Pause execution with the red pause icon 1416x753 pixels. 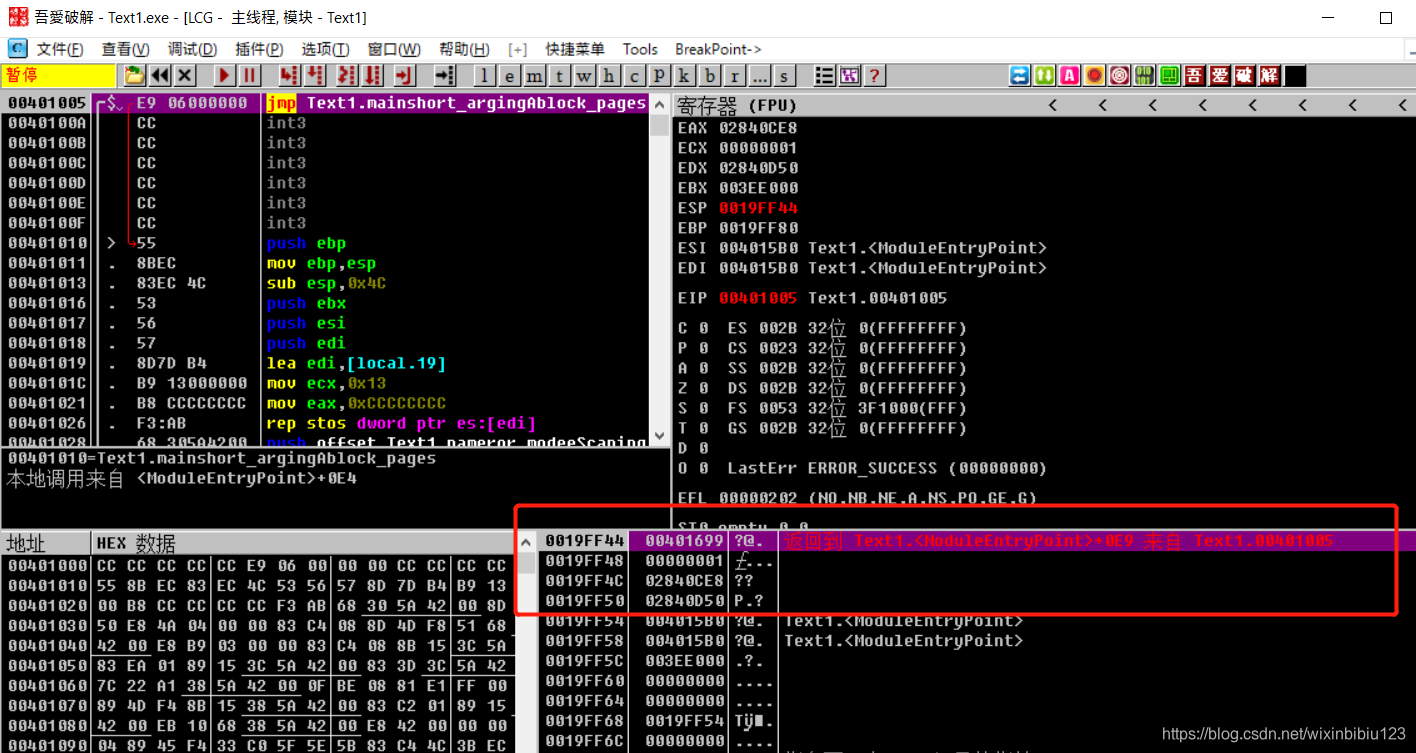[x=249, y=76]
